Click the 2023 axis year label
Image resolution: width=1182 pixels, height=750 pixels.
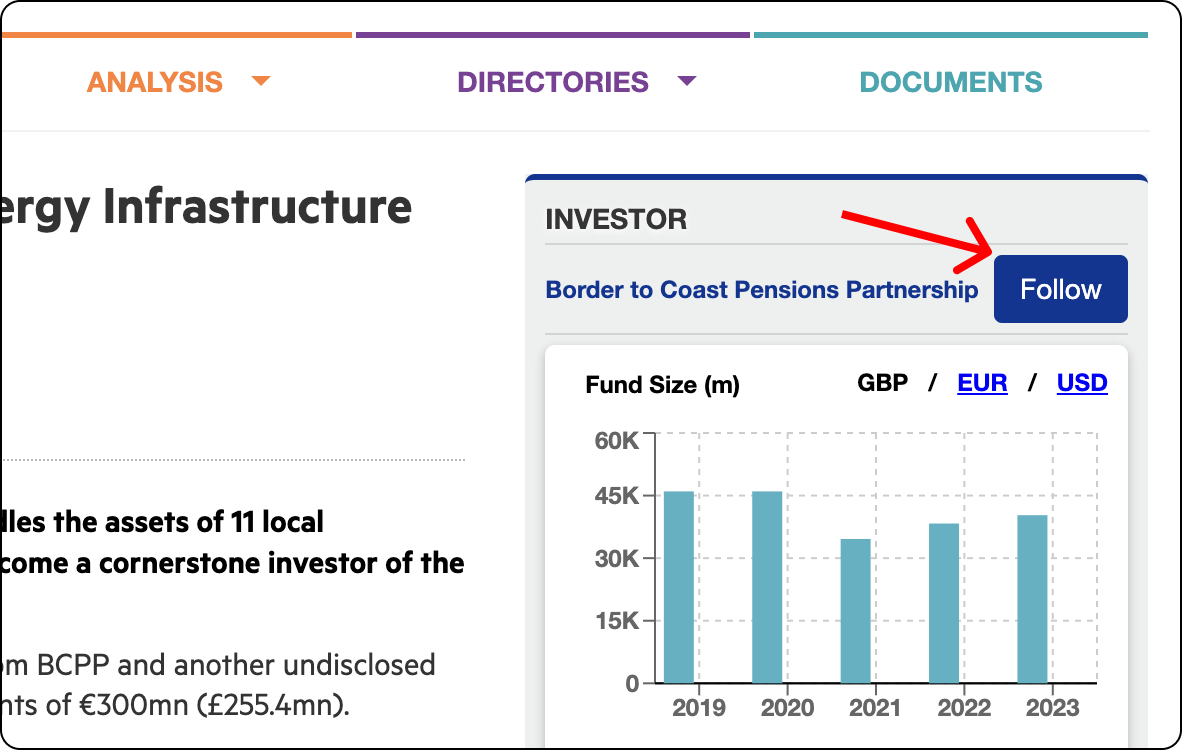pyautogui.click(x=1052, y=708)
